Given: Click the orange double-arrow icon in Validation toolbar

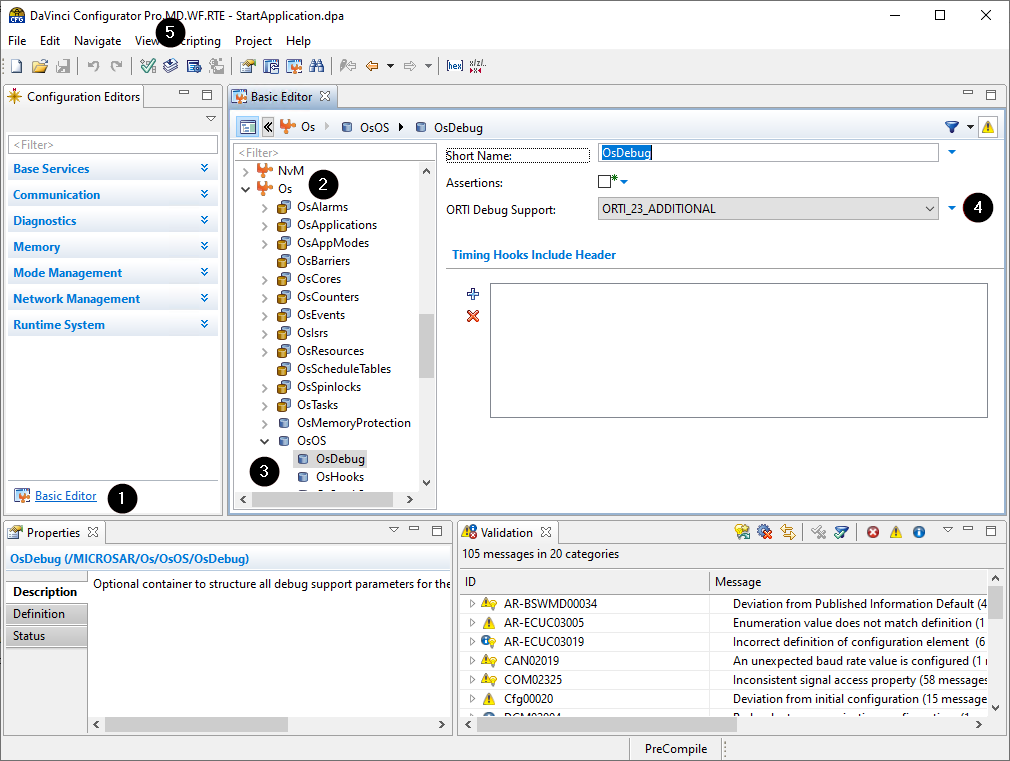Looking at the screenshot, I should [787, 532].
